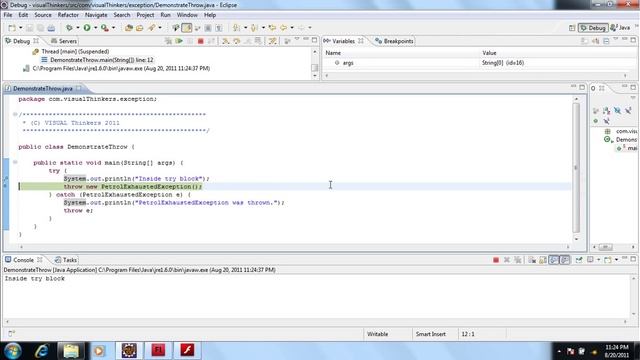Click the Pin Console icon
640x360 pixels.
(x=579, y=260)
